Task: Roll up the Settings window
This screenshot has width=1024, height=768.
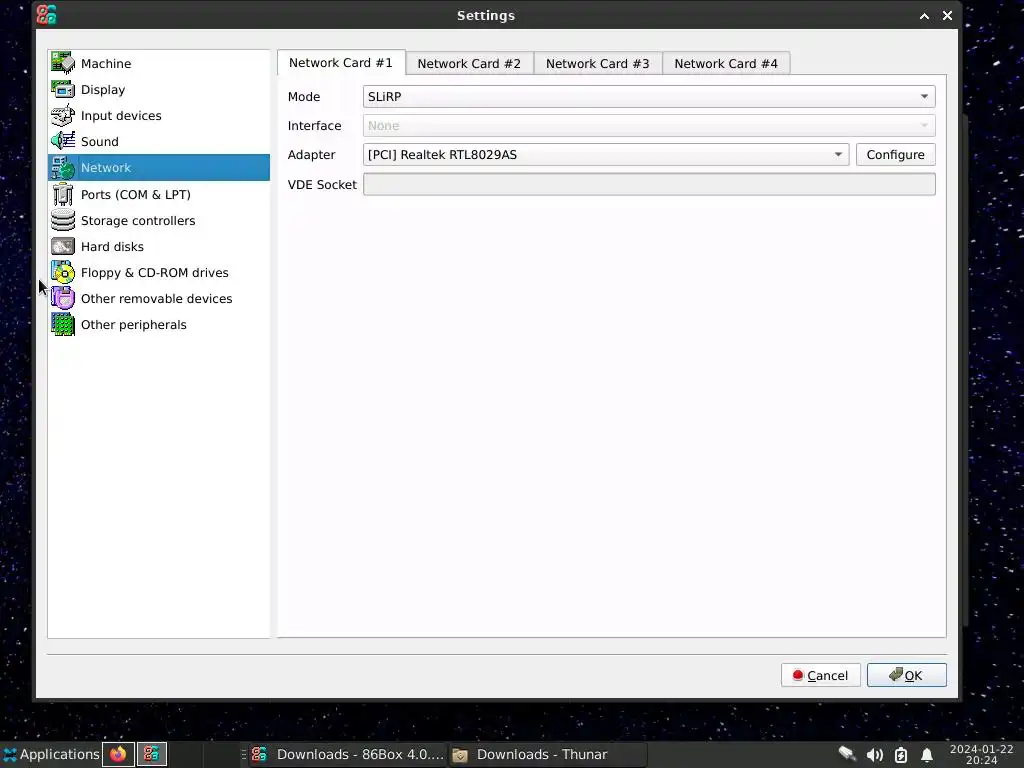Action: pos(924,16)
